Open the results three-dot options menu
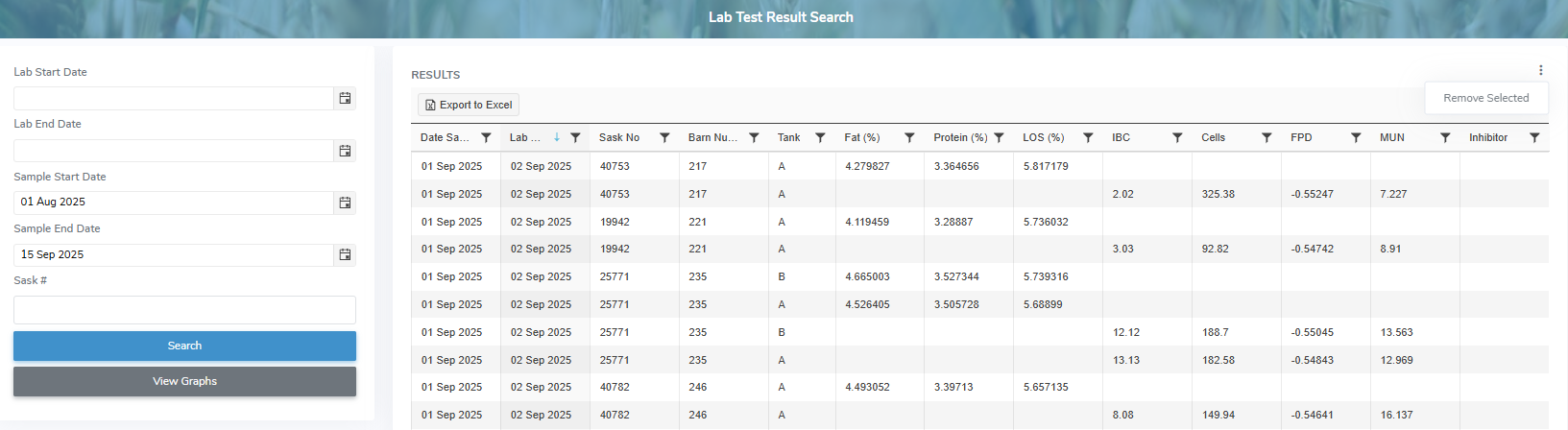 pos(1540,70)
